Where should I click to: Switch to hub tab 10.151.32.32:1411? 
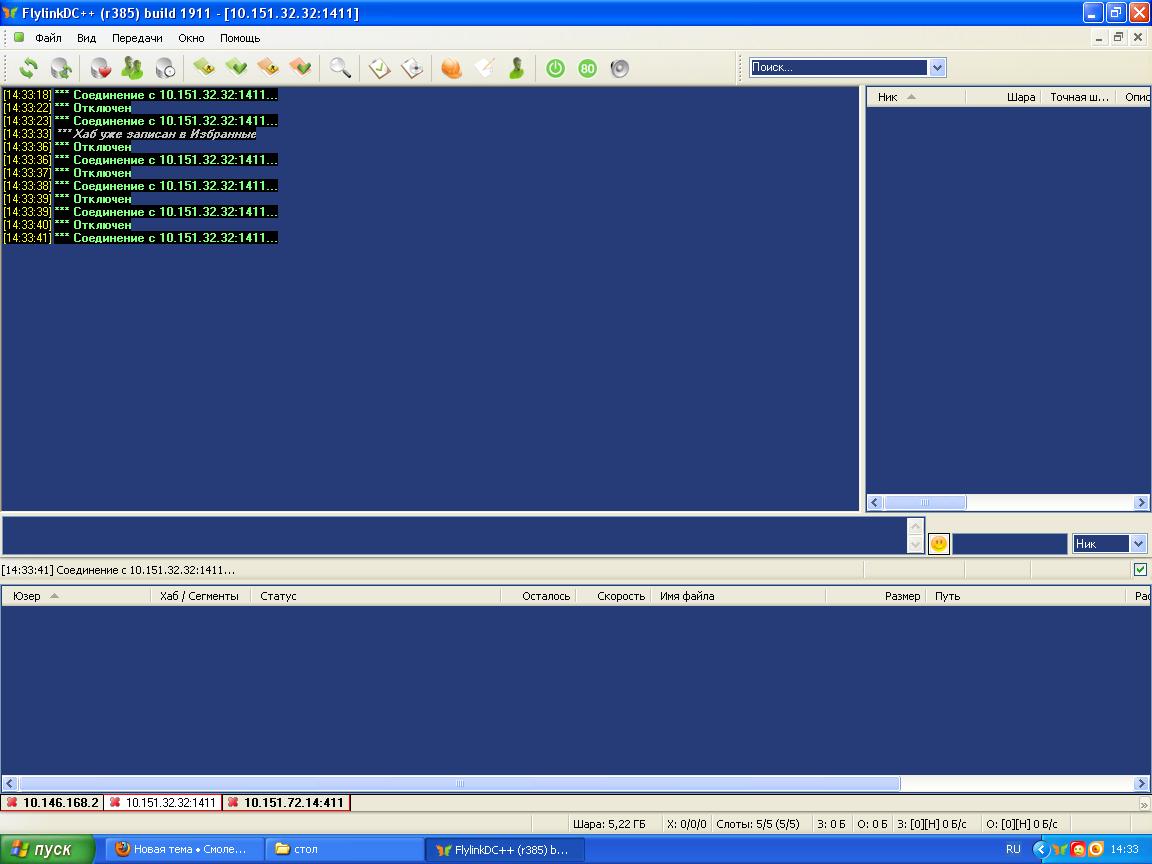(x=162, y=802)
